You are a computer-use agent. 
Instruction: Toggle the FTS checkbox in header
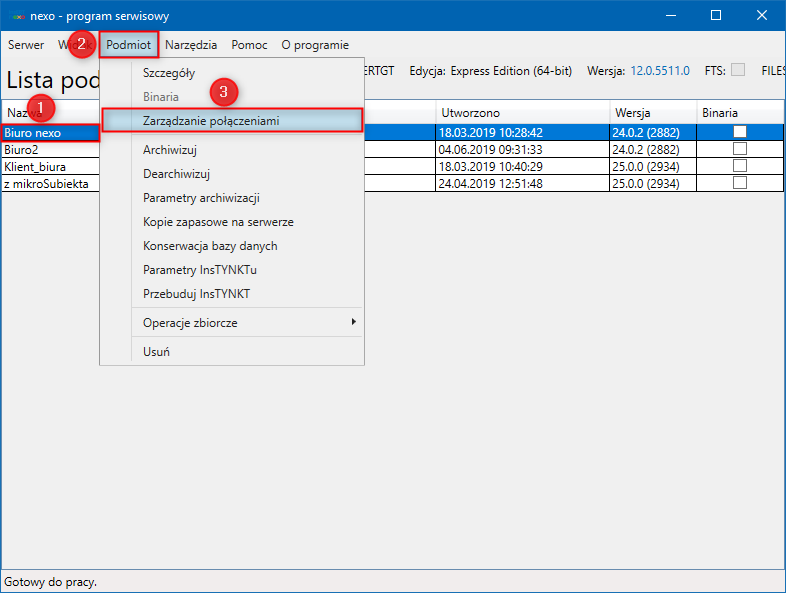[738, 71]
